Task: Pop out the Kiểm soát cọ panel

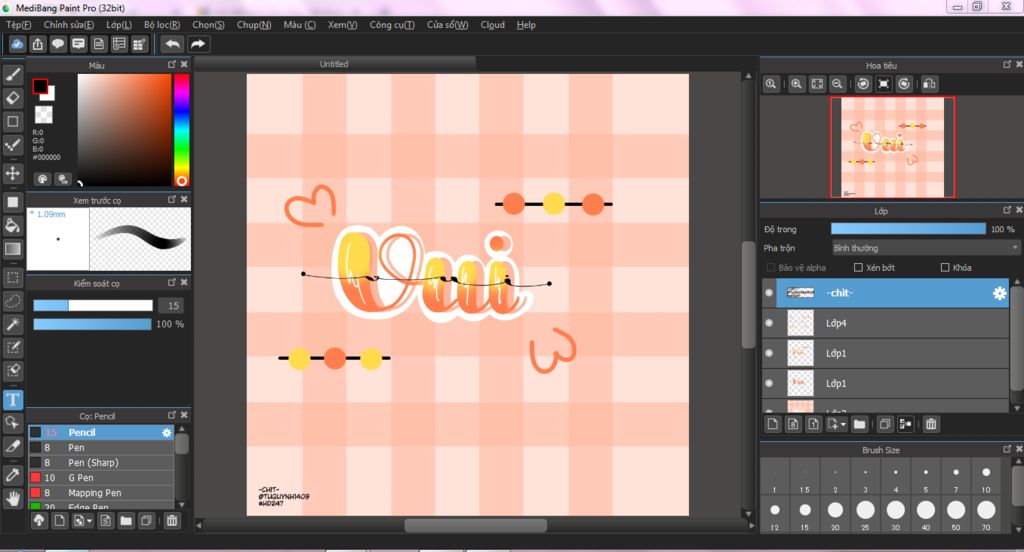Action: [x=172, y=282]
